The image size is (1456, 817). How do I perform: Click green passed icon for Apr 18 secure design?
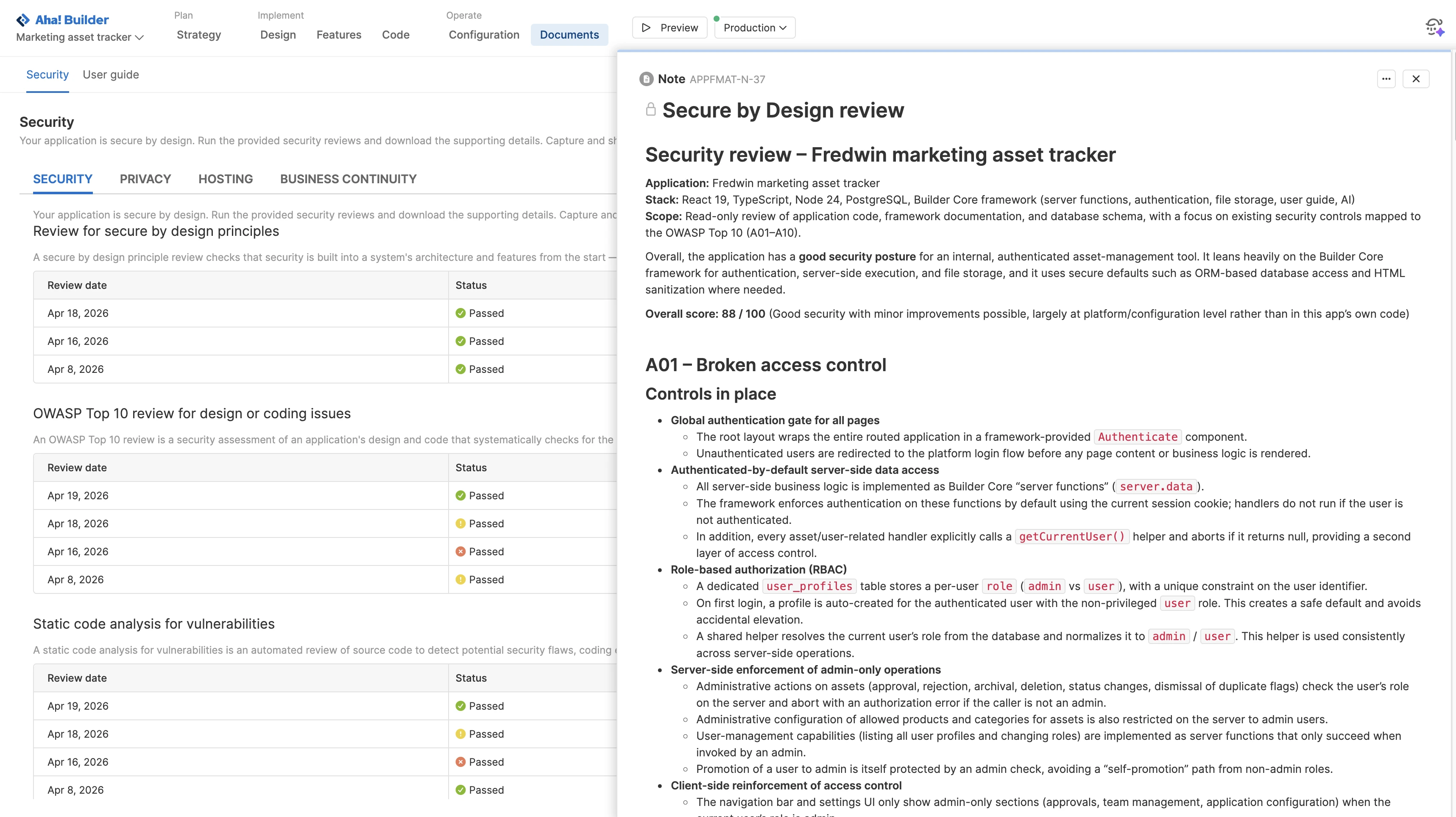coord(460,313)
